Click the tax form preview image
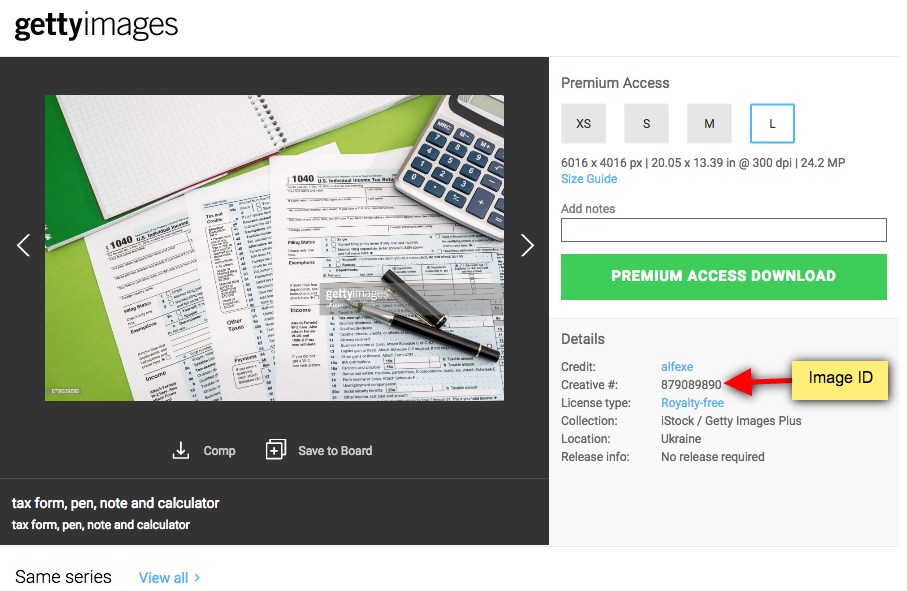Image resolution: width=907 pixels, height=591 pixels. point(274,248)
